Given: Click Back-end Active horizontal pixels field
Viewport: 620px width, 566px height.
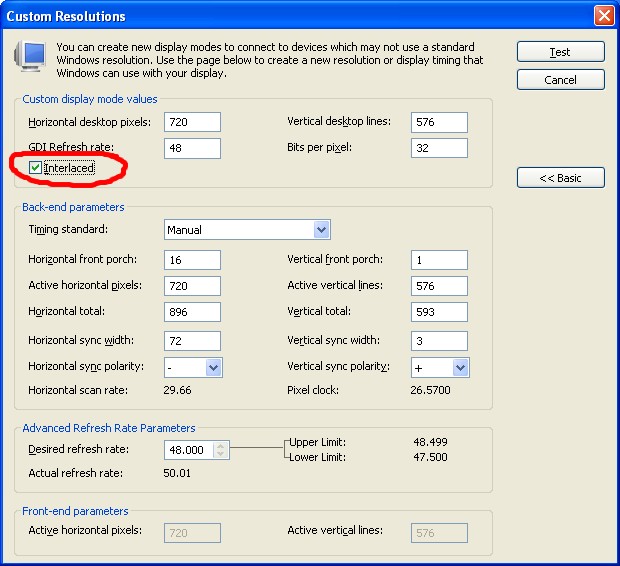Looking at the screenshot, I should 192,286.
